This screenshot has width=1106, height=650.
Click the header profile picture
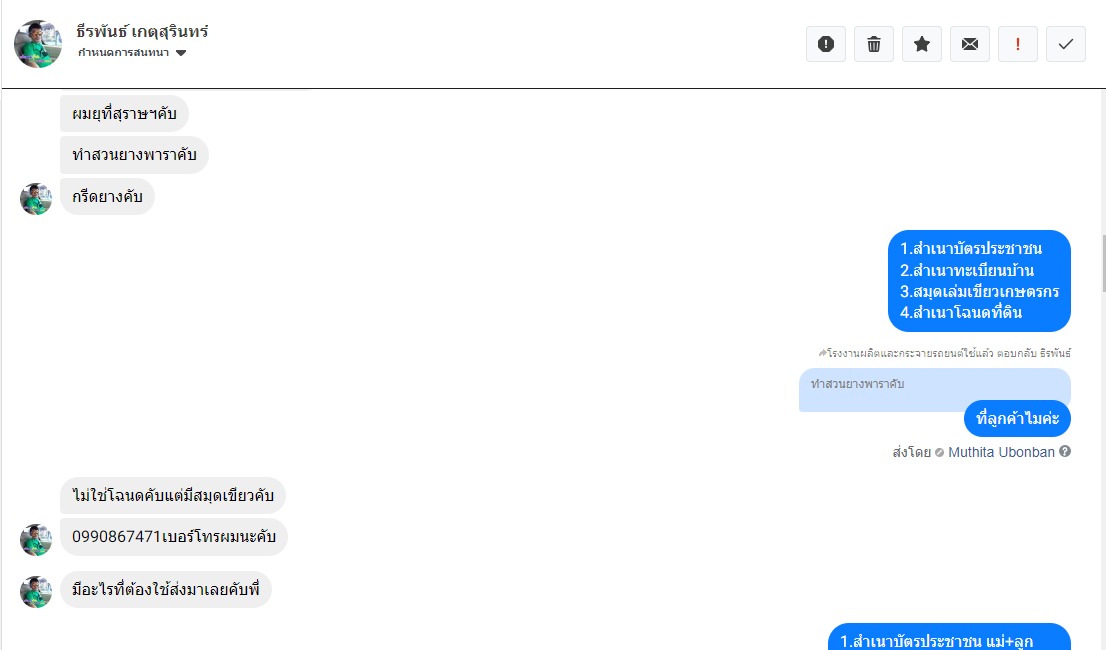[38, 44]
